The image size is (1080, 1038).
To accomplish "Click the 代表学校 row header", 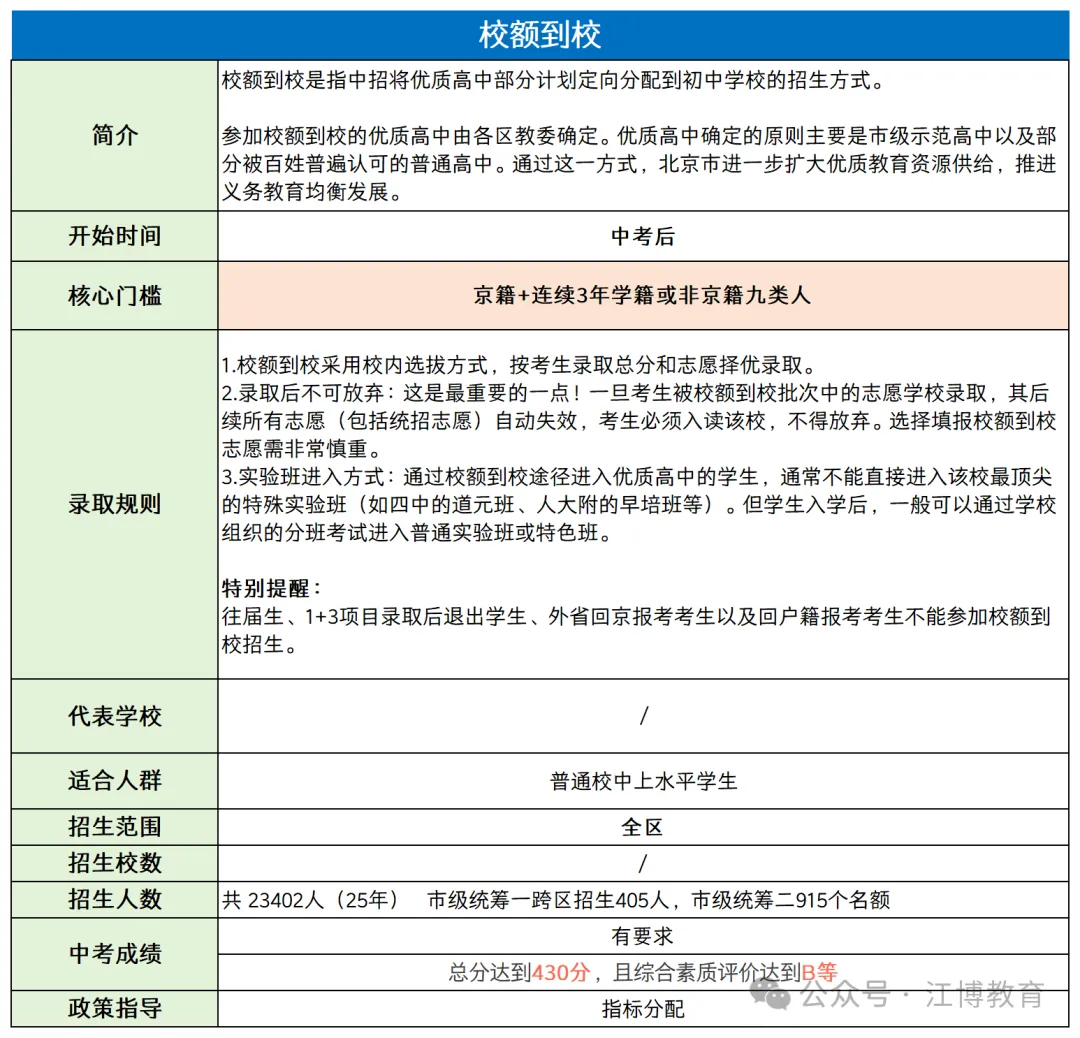I will coord(113,715).
